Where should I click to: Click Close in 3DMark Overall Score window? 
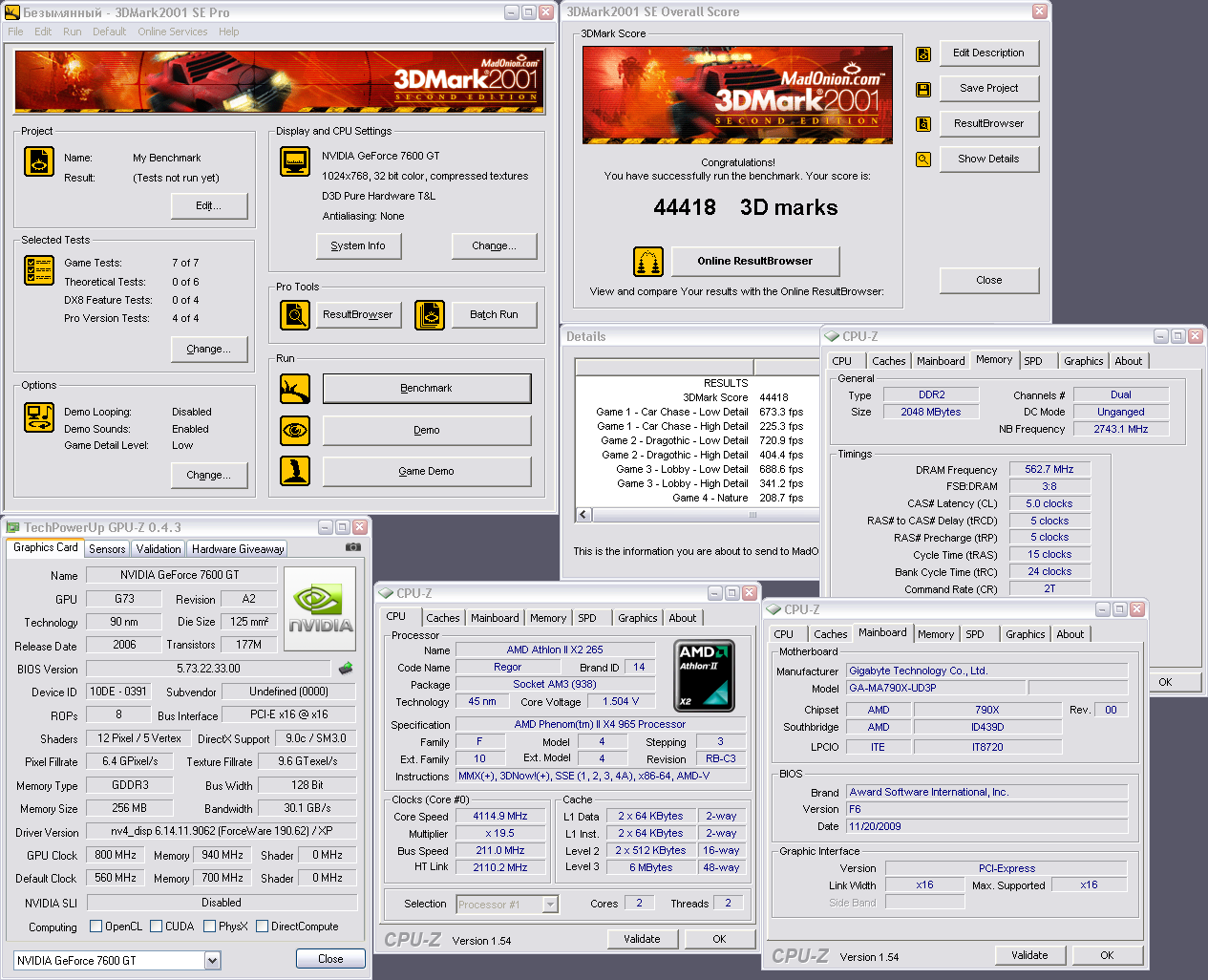(989, 280)
